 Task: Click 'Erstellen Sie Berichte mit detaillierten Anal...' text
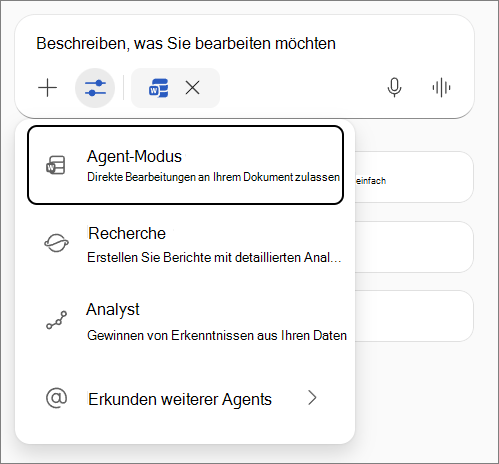214,257
